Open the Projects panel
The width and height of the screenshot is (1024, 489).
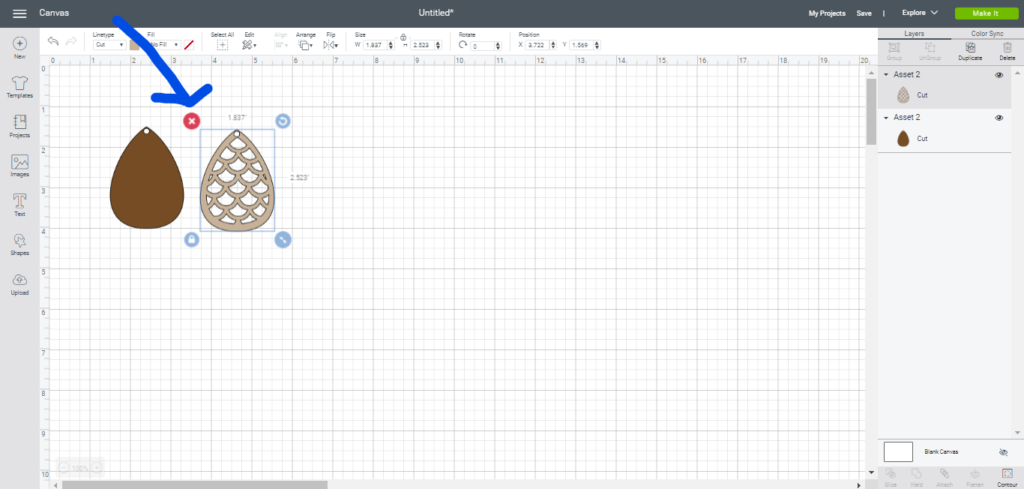coord(20,127)
